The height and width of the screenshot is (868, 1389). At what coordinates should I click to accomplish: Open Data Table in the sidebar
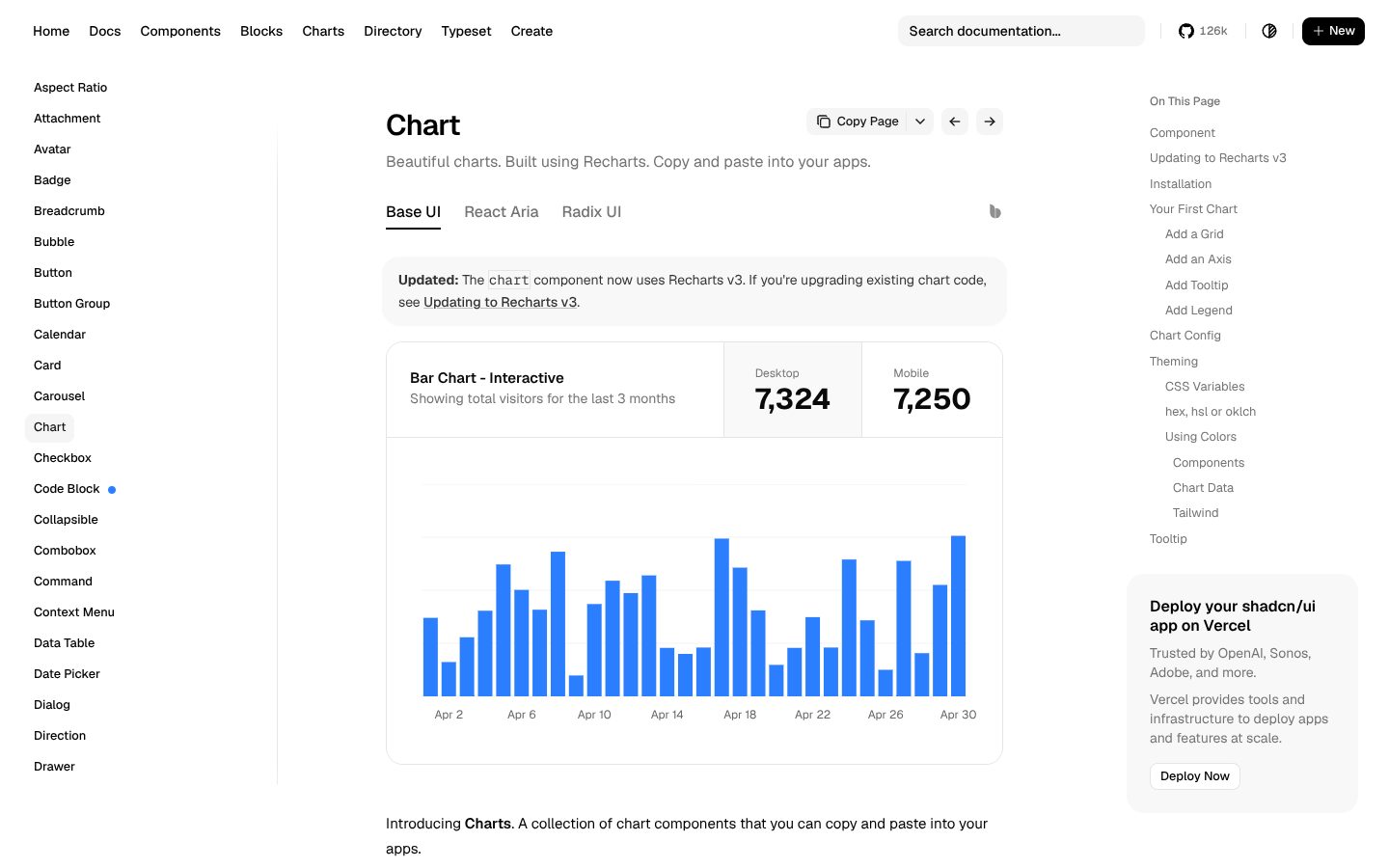[64, 643]
